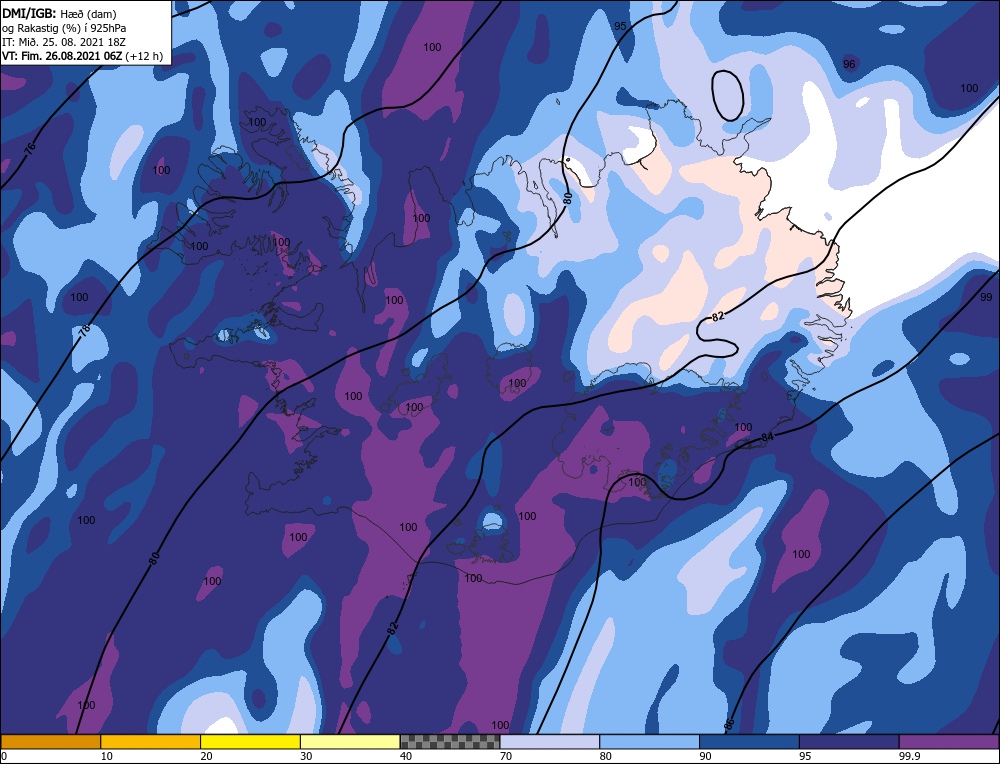Click the legend scale value '0'
The image size is (1000, 764).
[x=4, y=756]
